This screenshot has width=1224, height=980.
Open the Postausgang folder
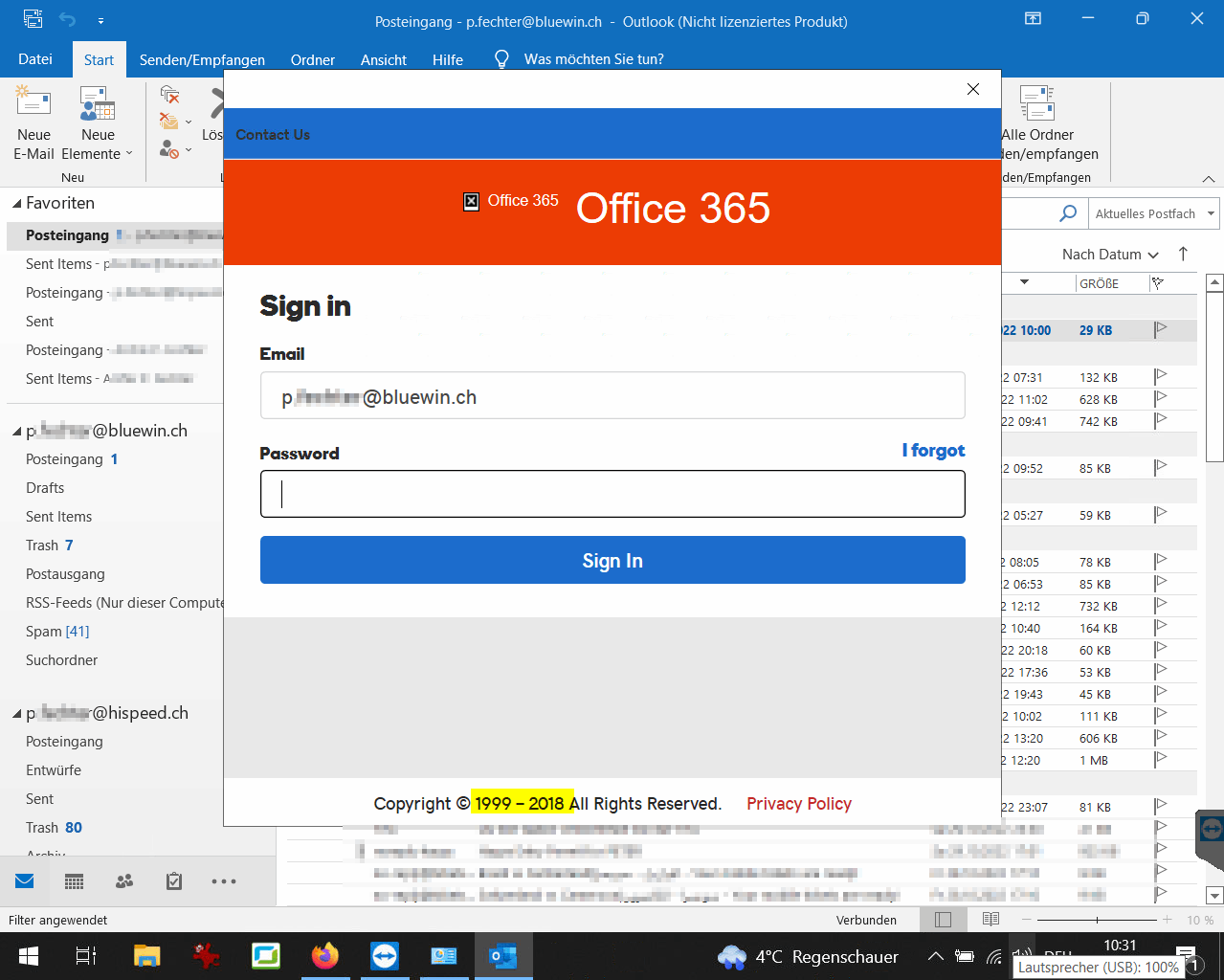tap(65, 574)
